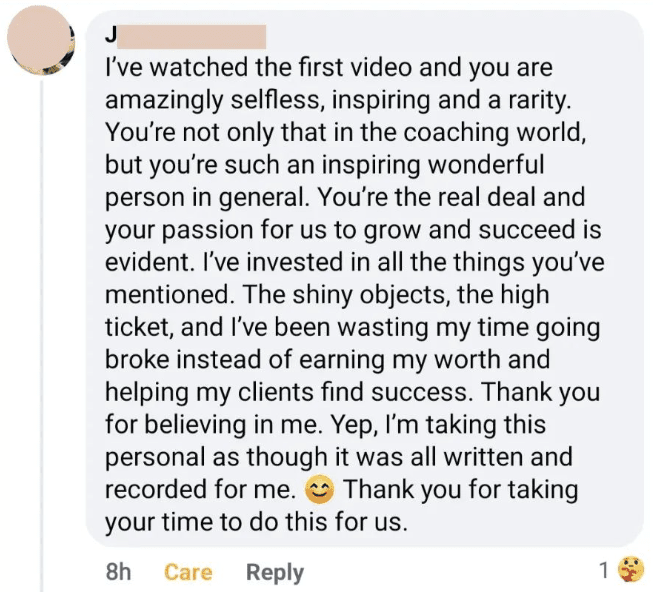Toggle the Care reaction on this comment
Screen dimensions: 653x592
188,572
